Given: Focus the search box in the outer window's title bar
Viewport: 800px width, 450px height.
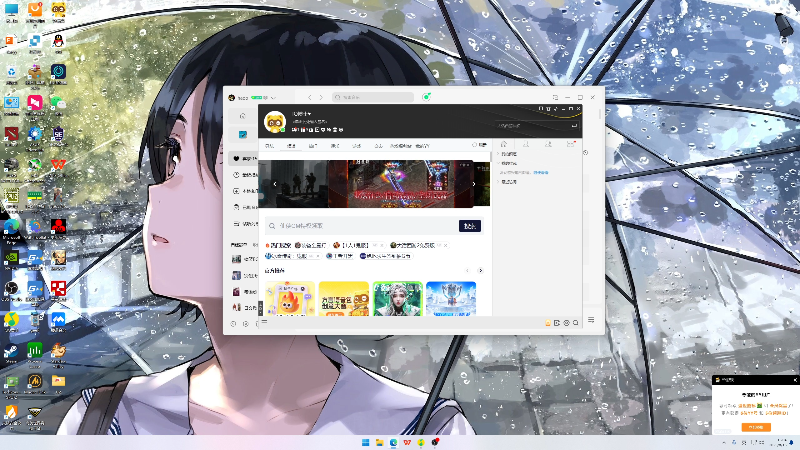Looking at the screenshot, I should point(372,97).
